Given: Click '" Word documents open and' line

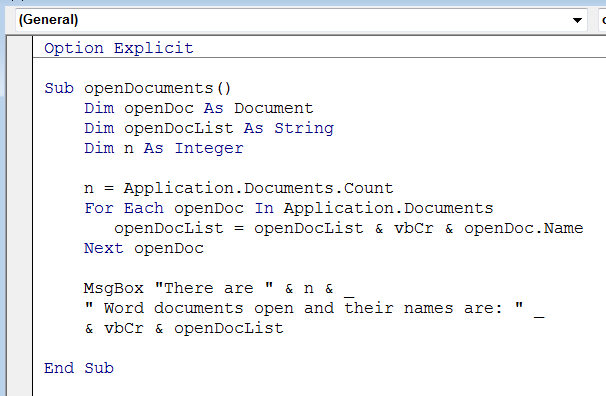Looking at the screenshot, I should coord(314,309).
